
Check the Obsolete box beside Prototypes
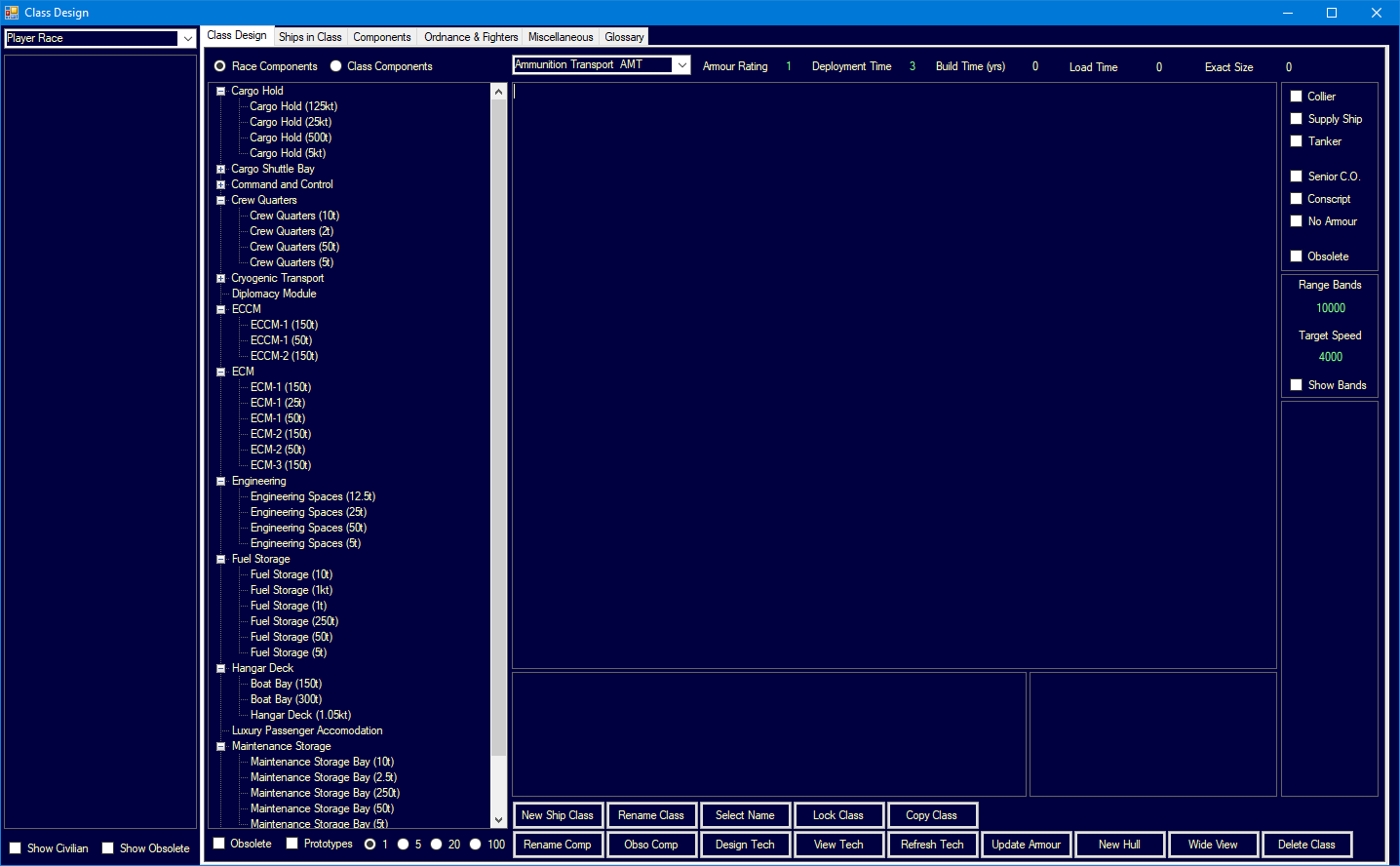219,844
